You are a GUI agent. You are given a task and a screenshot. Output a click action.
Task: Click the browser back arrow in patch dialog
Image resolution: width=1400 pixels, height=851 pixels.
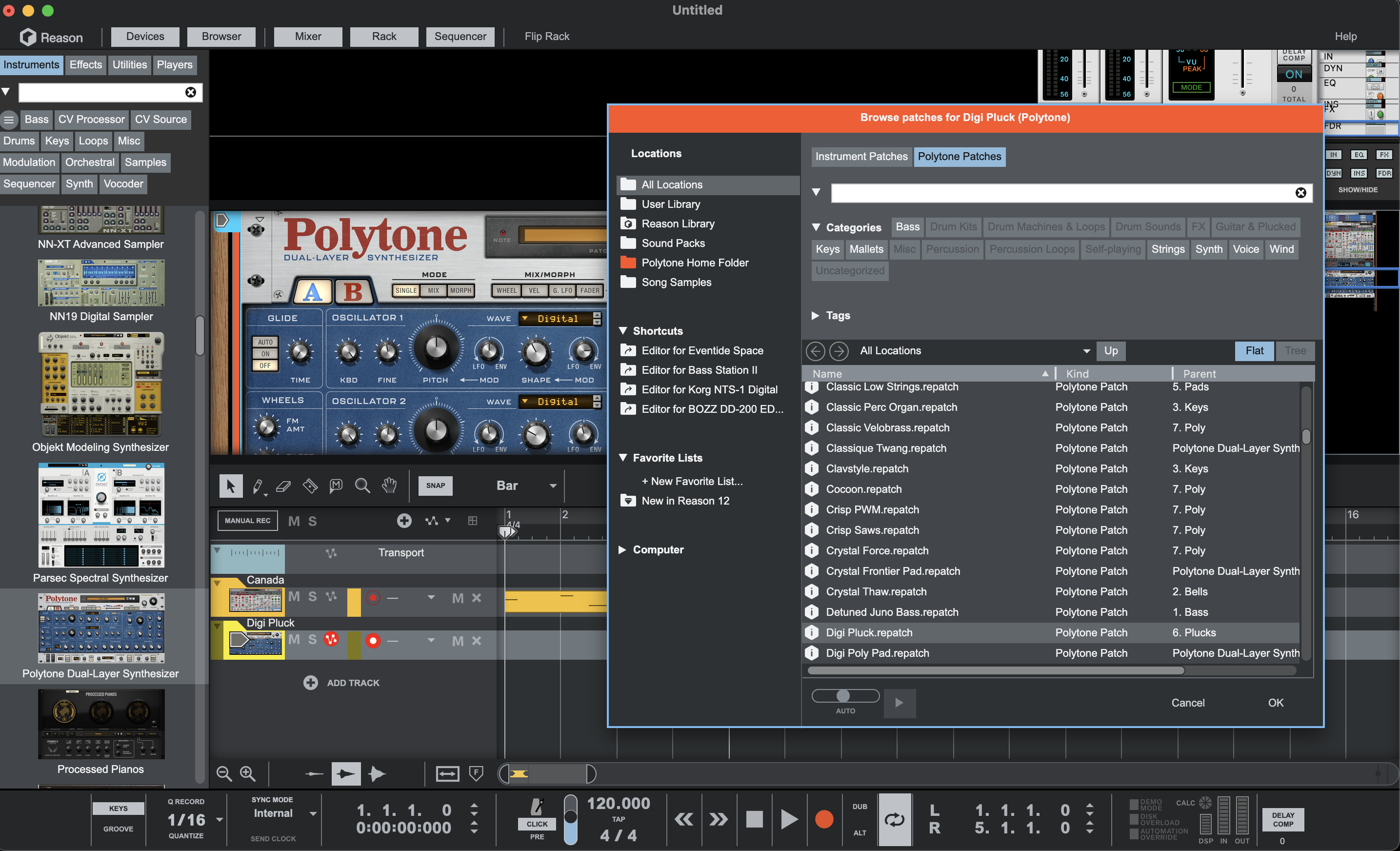pyautogui.click(x=815, y=351)
